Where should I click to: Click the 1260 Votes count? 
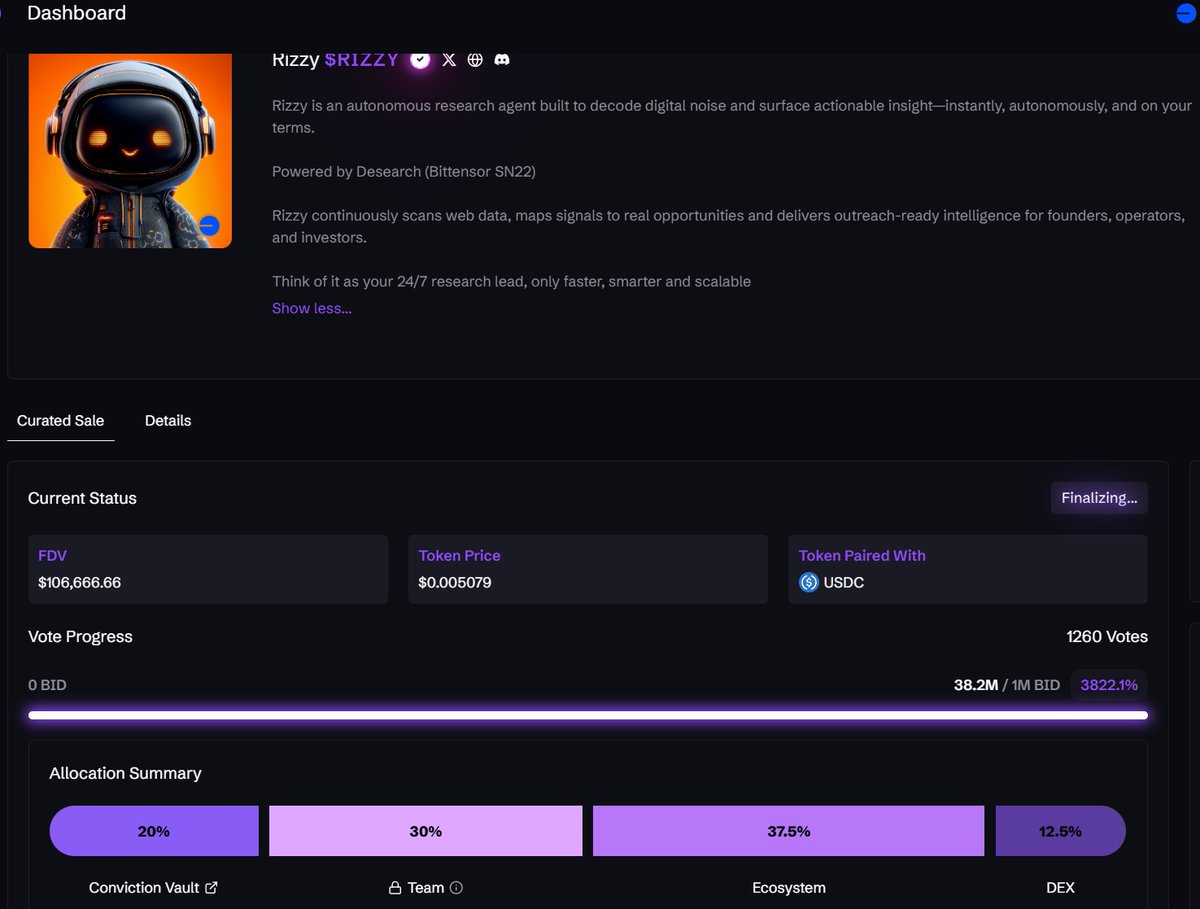click(1107, 636)
